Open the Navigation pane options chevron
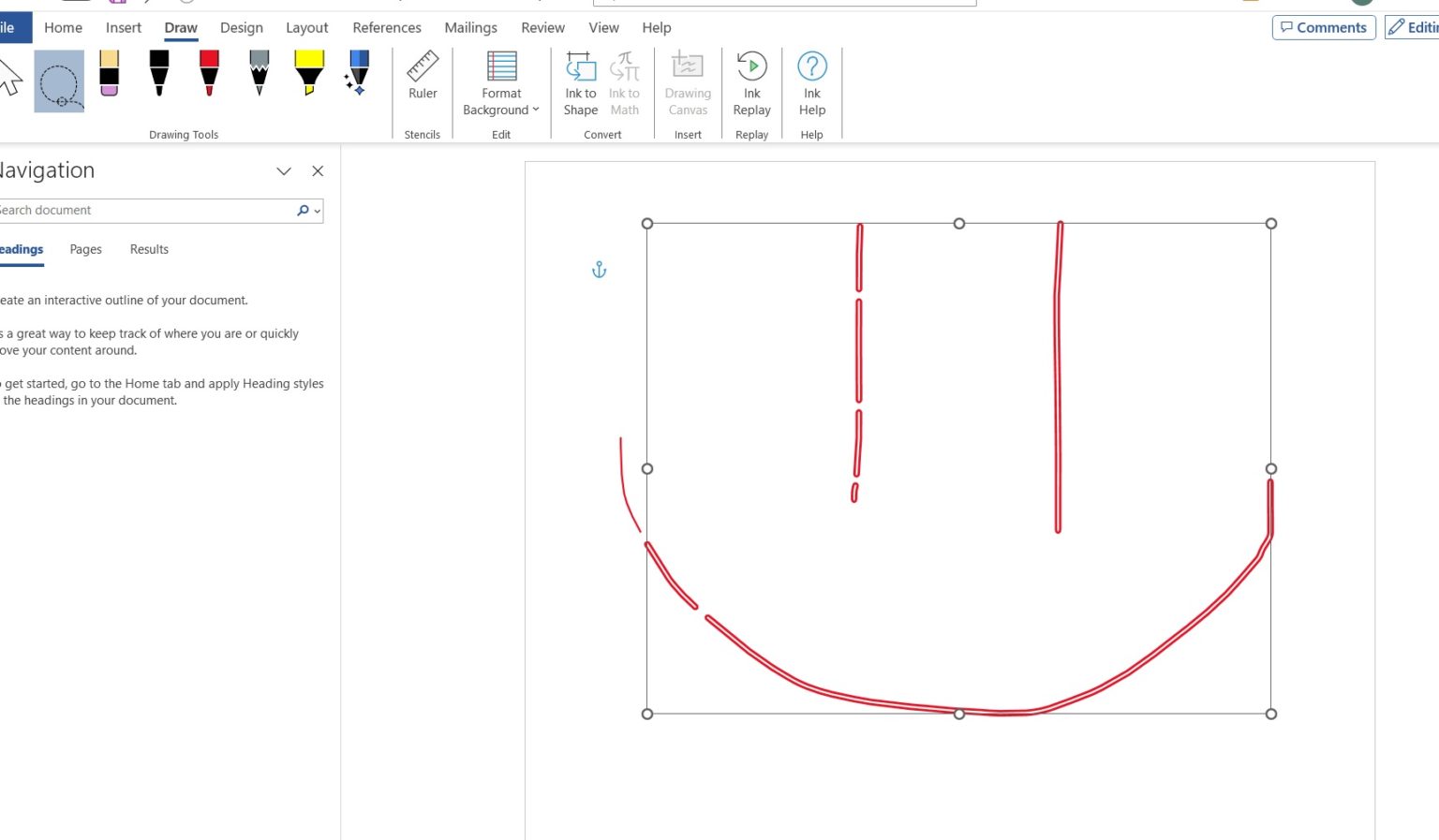The height and width of the screenshot is (840, 1439). click(284, 171)
